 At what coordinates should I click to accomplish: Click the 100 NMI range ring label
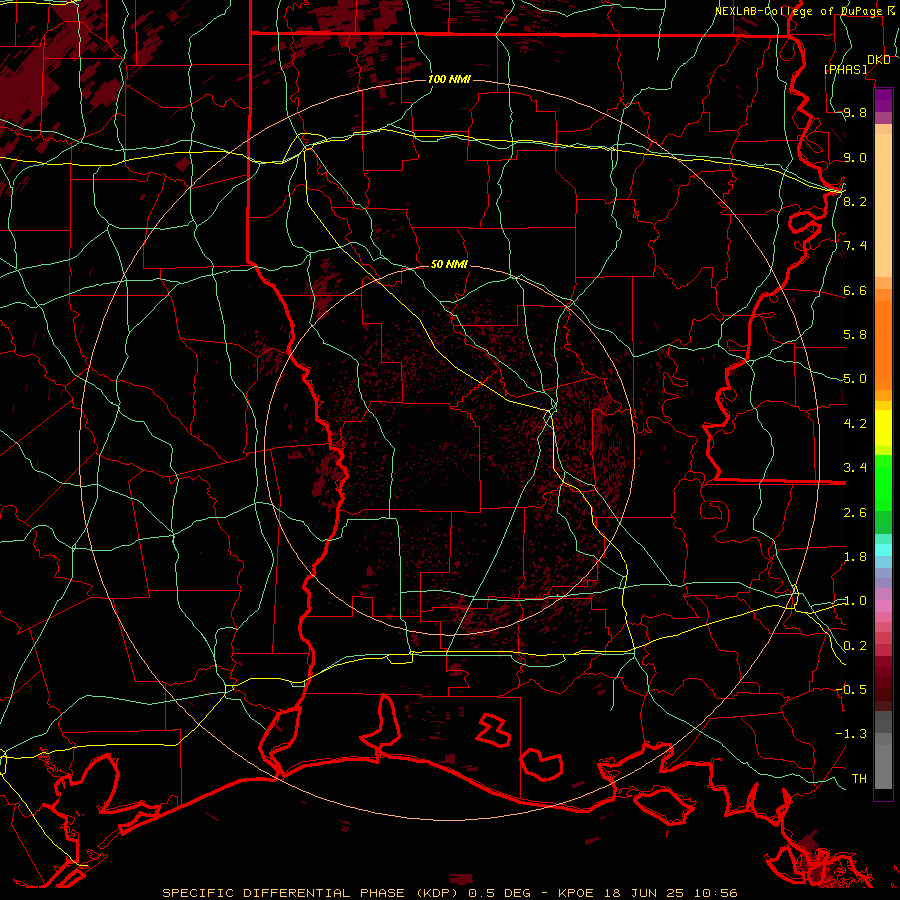[449, 79]
